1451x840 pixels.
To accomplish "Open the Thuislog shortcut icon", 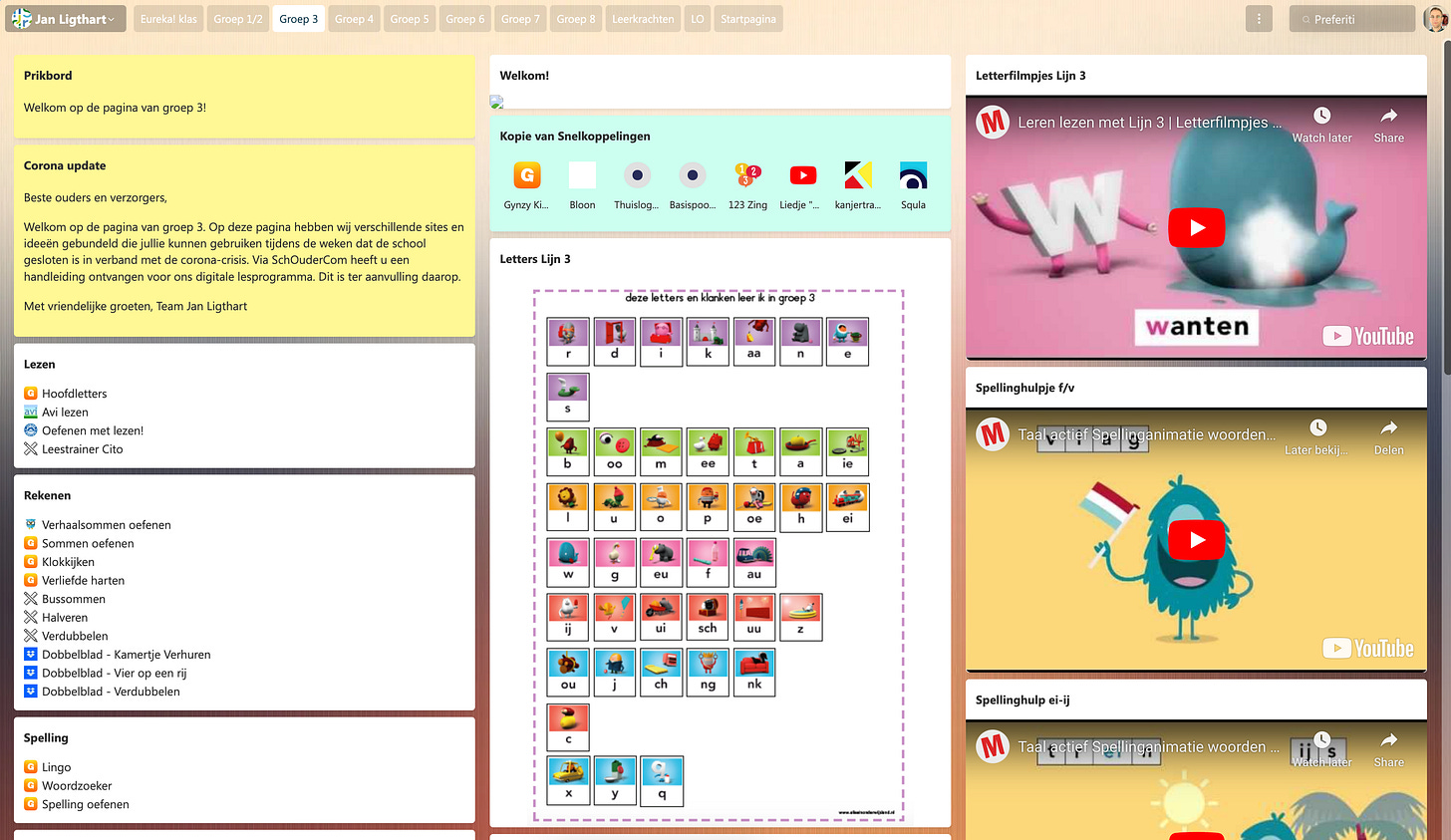I will click(x=637, y=175).
